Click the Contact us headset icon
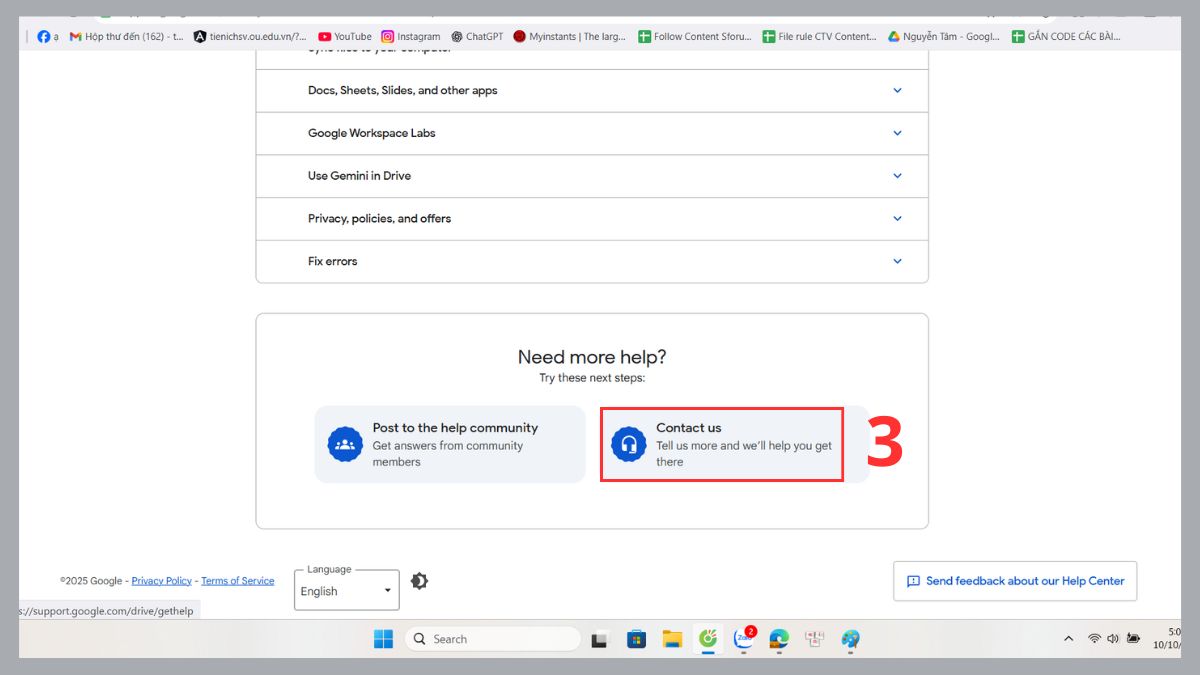1200x675 pixels. click(x=629, y=444)
